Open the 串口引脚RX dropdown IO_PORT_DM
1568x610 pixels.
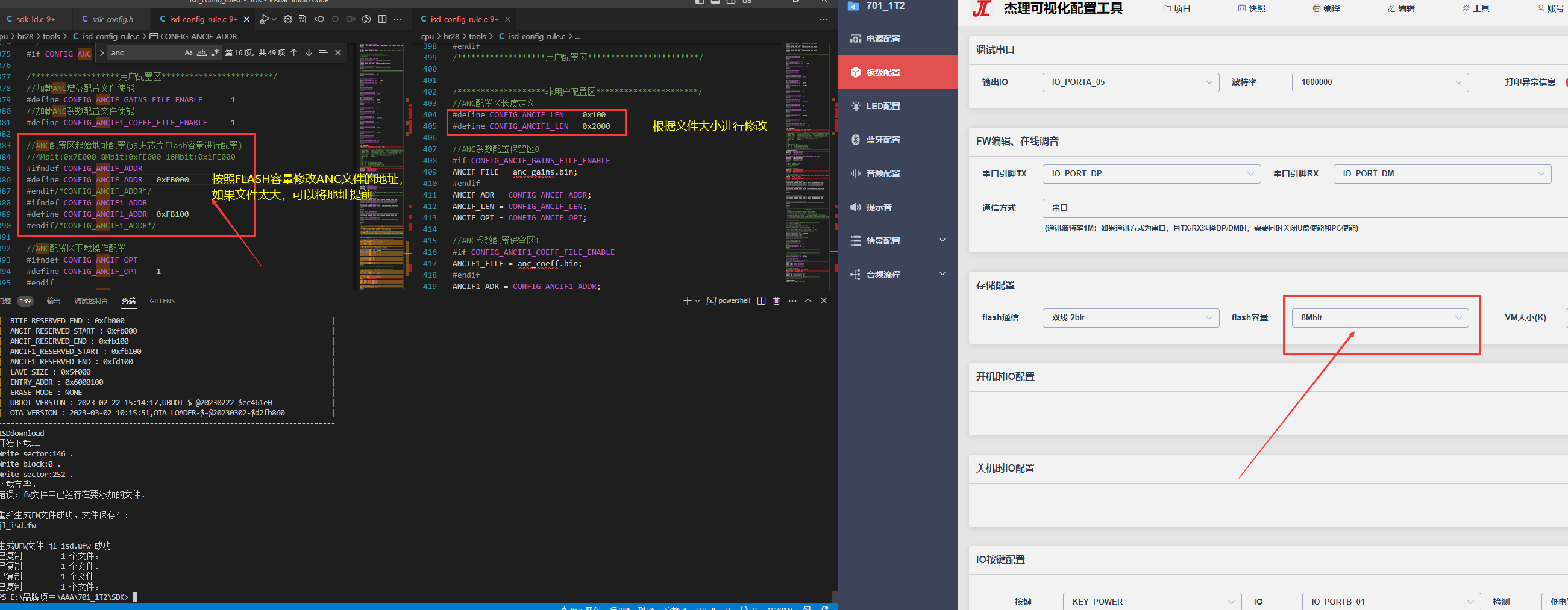click(1442, 173)
